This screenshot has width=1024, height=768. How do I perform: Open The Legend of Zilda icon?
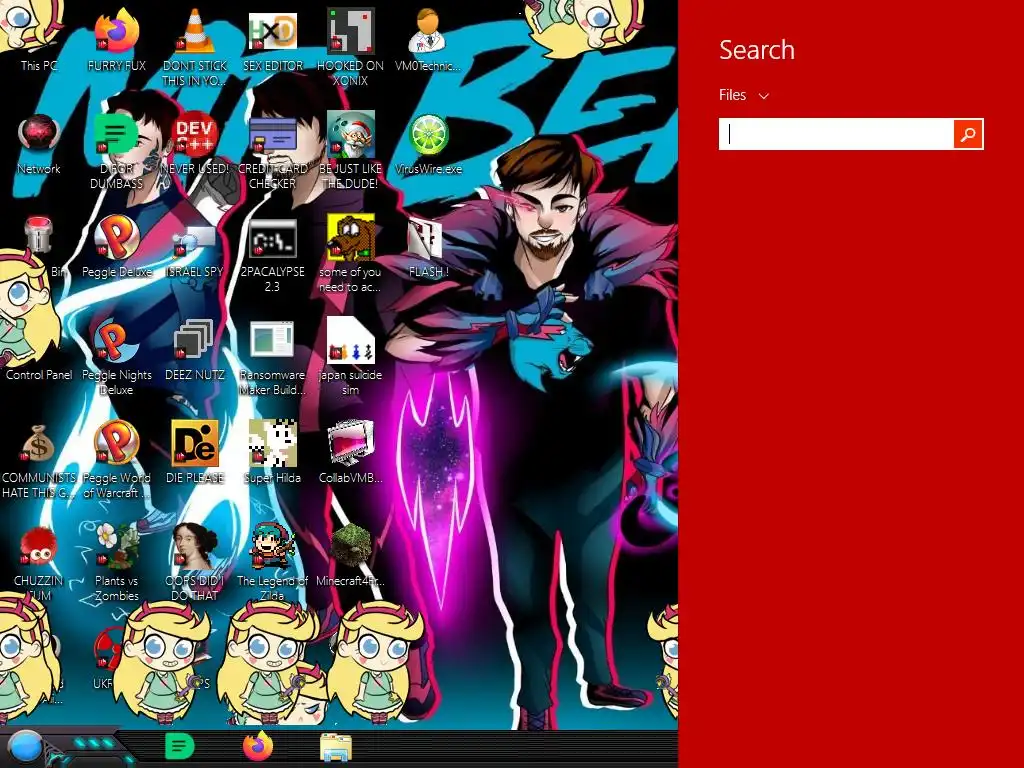[272, 562]
